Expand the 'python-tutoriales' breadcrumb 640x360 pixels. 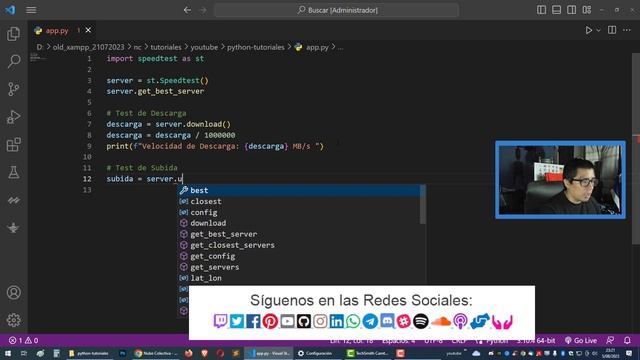[x=256, y=47]
